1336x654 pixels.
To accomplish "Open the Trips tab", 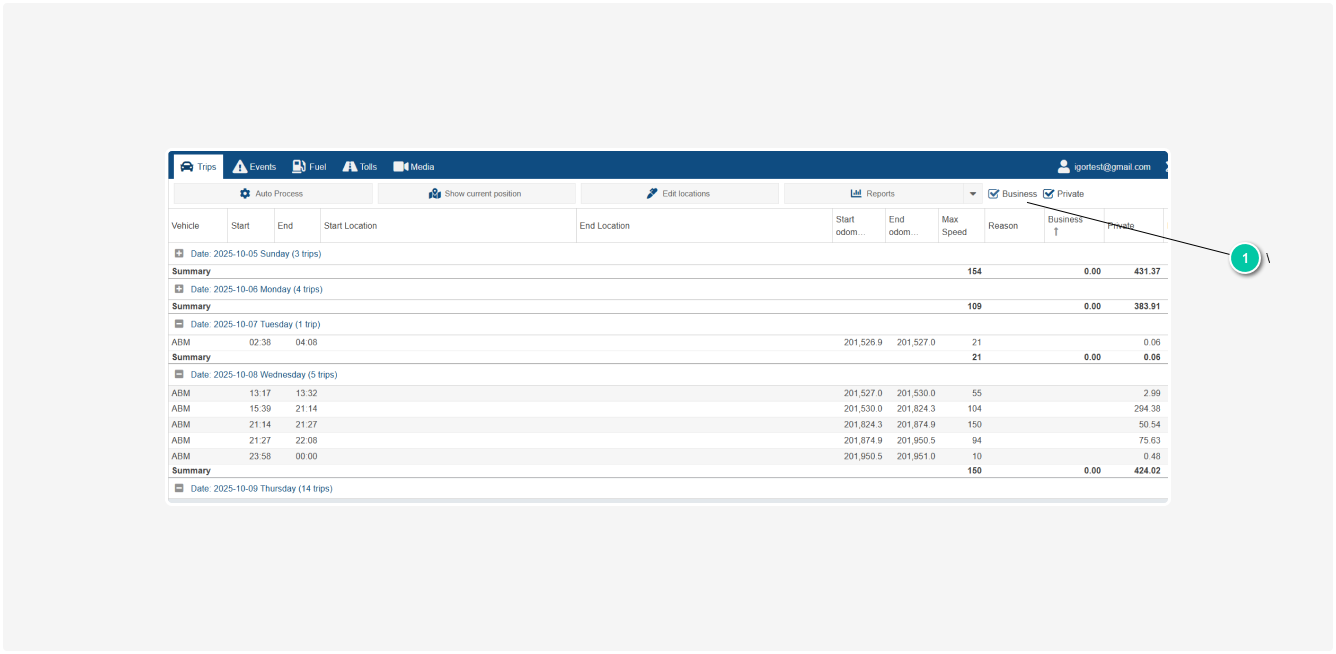I will coord(198,167).
